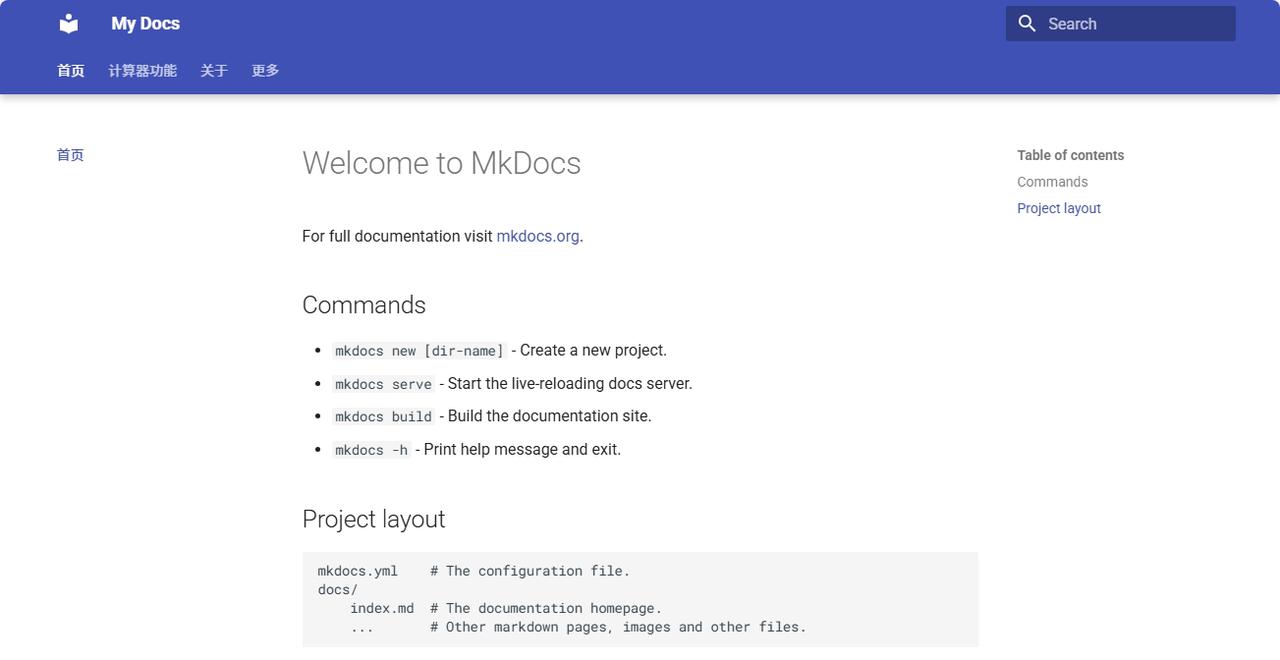Screen dimensions: 1280x660
Task: Click the magnifying glass search icon
Action: (x=1027, y=23)
